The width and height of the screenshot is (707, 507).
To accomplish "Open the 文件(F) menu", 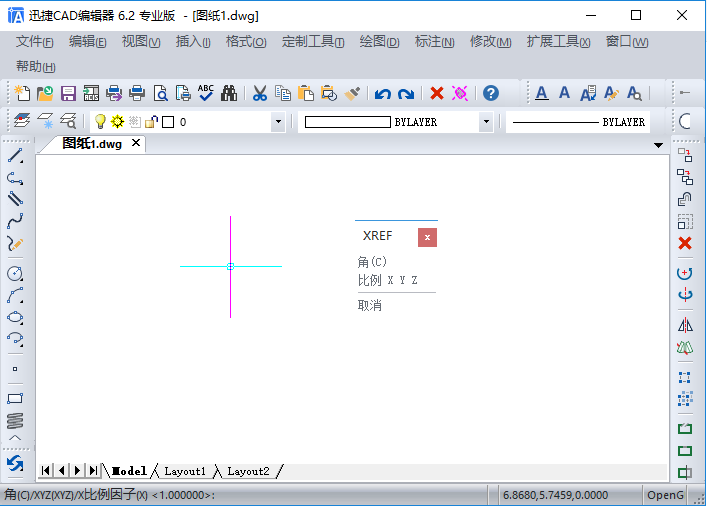I will (x=35, y=42).
